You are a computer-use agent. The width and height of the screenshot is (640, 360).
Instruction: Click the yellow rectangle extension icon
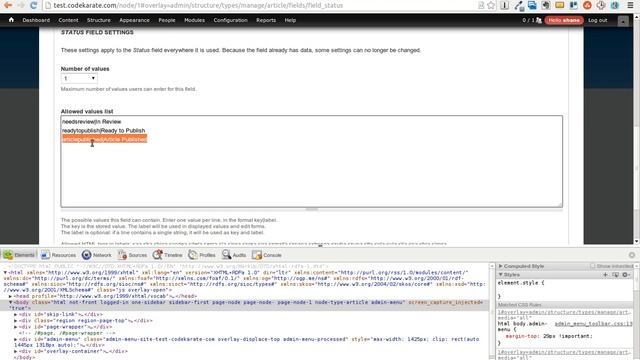tap(560, 5)
